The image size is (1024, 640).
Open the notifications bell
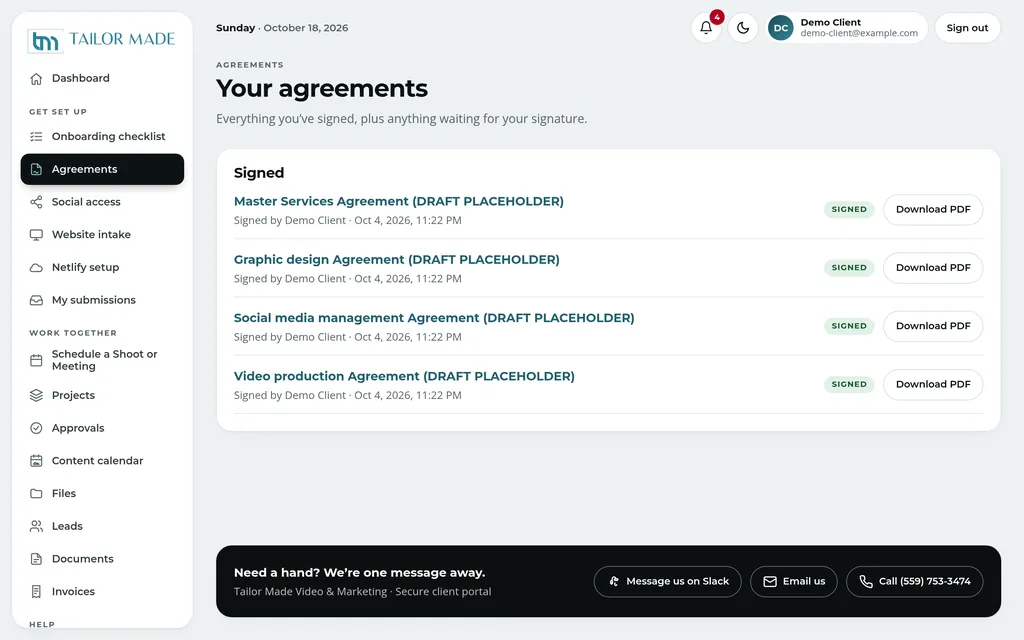point(706,28)
